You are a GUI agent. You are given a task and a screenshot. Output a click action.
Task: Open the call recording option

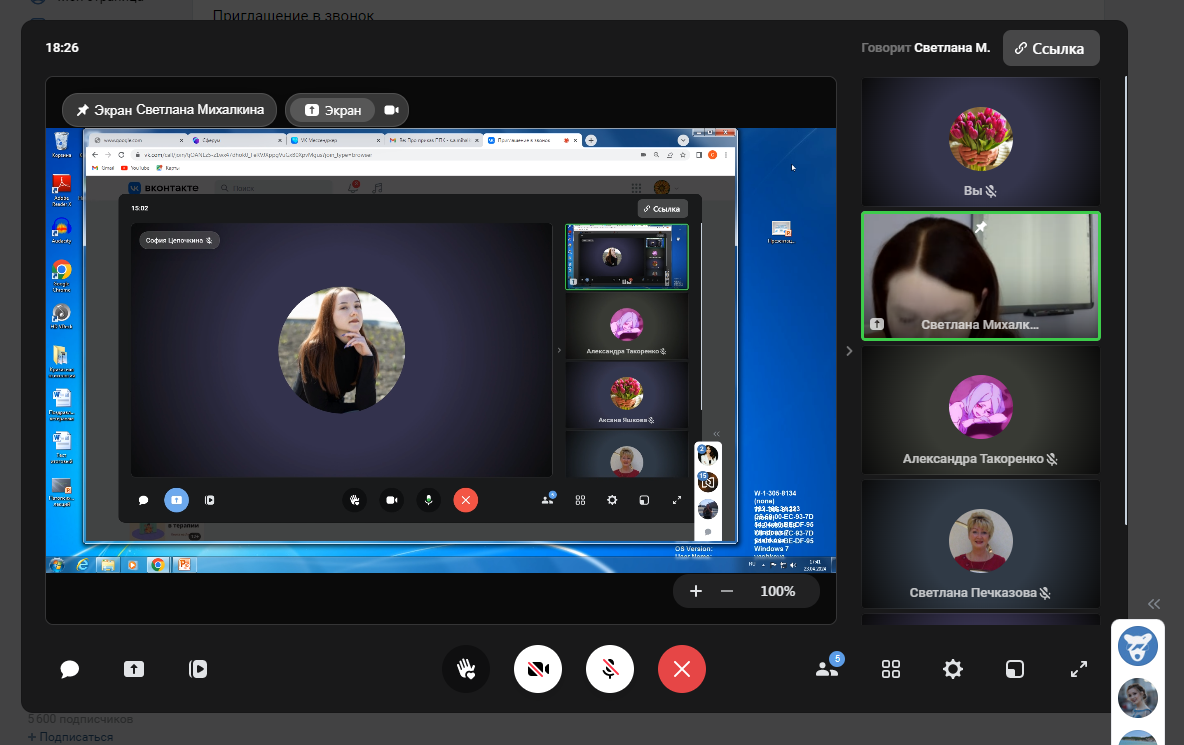click(x=198, y=670)
